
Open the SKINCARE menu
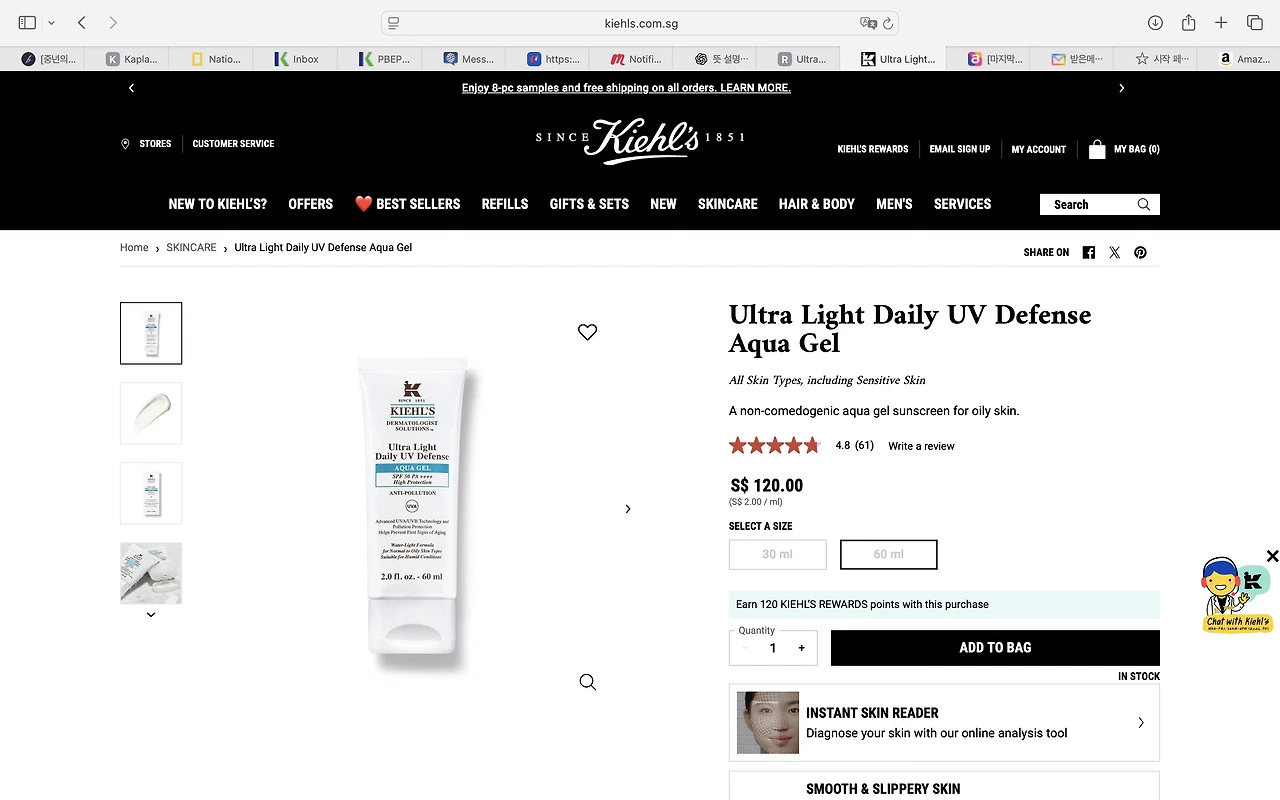[x=727, y=204]
